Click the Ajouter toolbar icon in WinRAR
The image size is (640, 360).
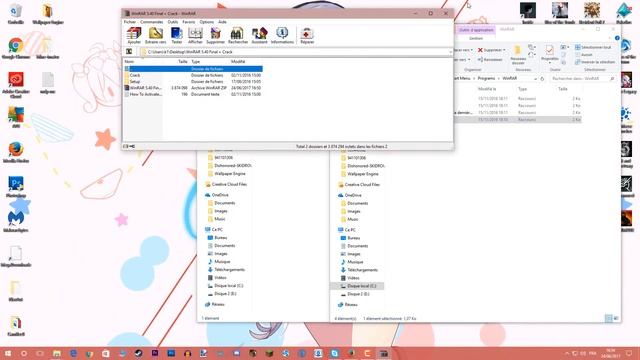[134, 36]
